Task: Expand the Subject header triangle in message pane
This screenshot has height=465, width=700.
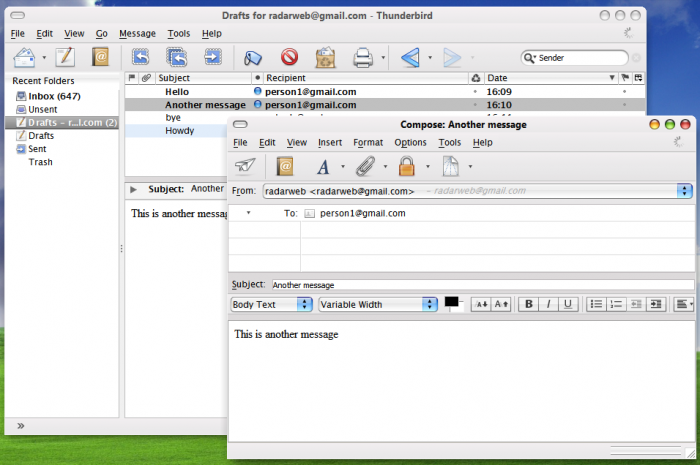Action: [x=133, y=189]
